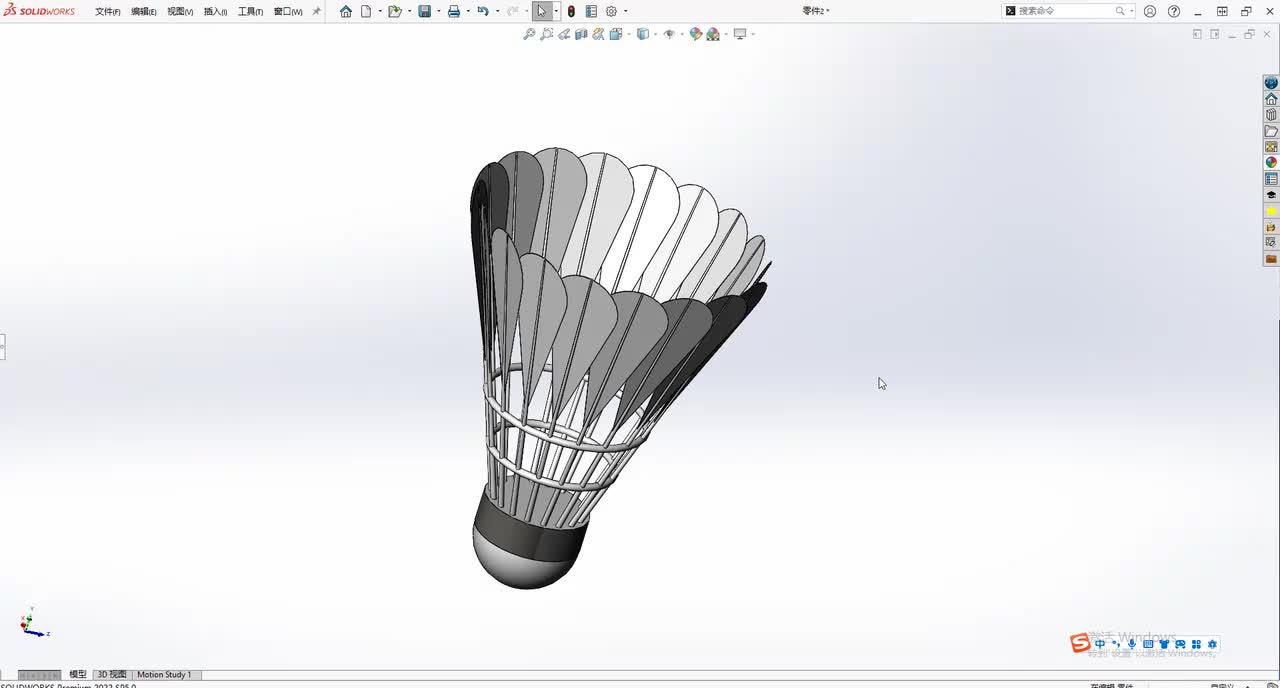1280x688 pixels.
Task: Expand the New document dropdown arrow
Action: [380, 11]
